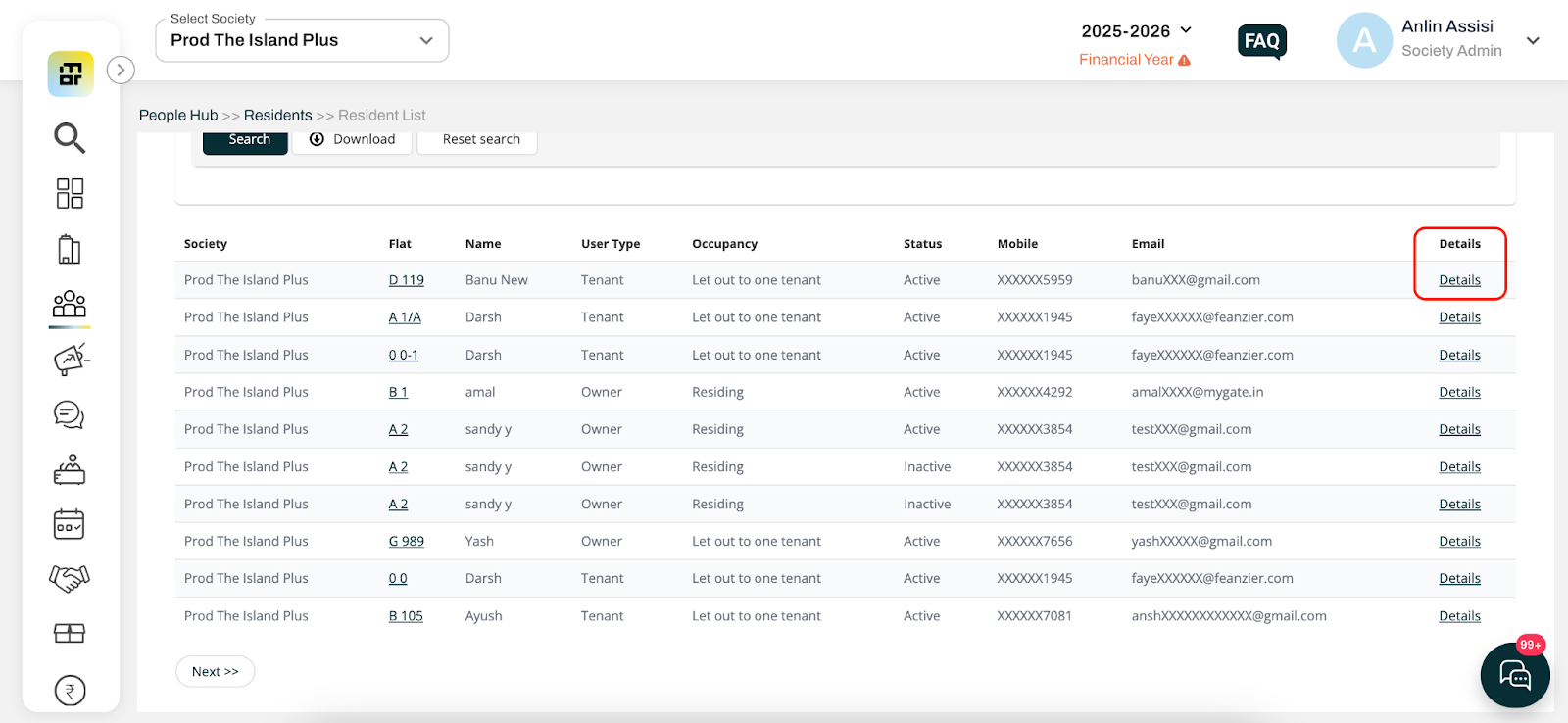1568x723 pixels.
Task: Go to Residents breadcrumb link
Action: click(x=278, y=115)
